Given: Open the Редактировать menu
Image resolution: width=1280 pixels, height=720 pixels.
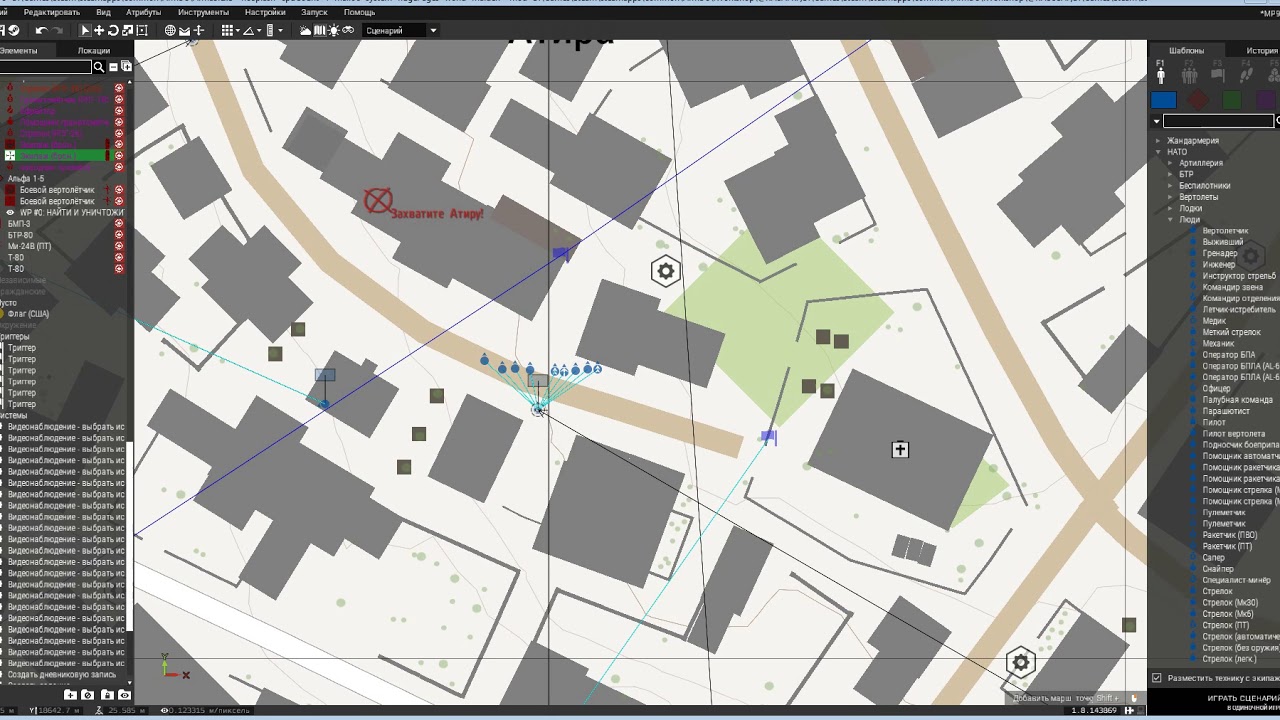Looking at the screenshot, I should 51,12.
